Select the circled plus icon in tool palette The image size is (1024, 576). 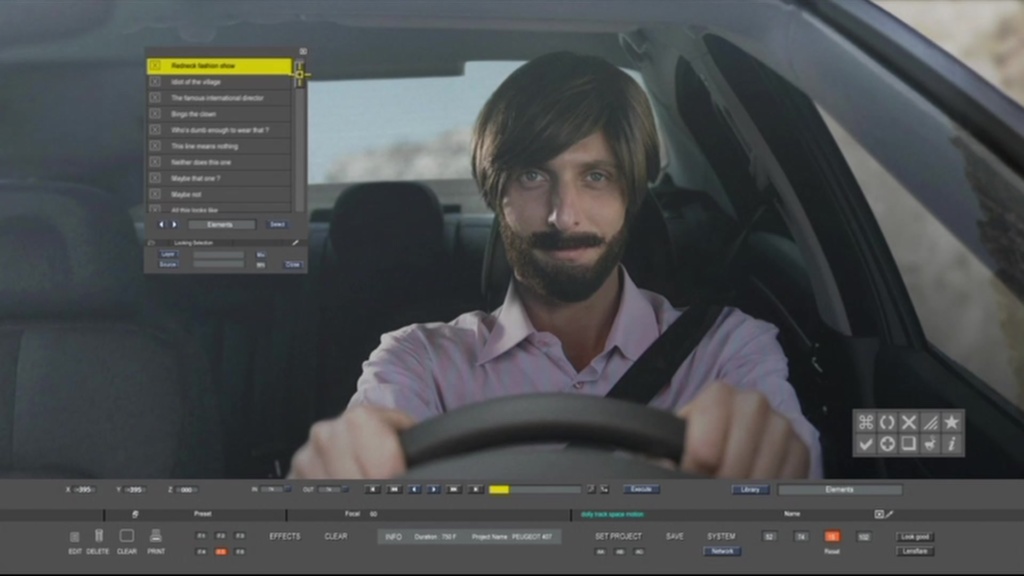pos(887,444)
